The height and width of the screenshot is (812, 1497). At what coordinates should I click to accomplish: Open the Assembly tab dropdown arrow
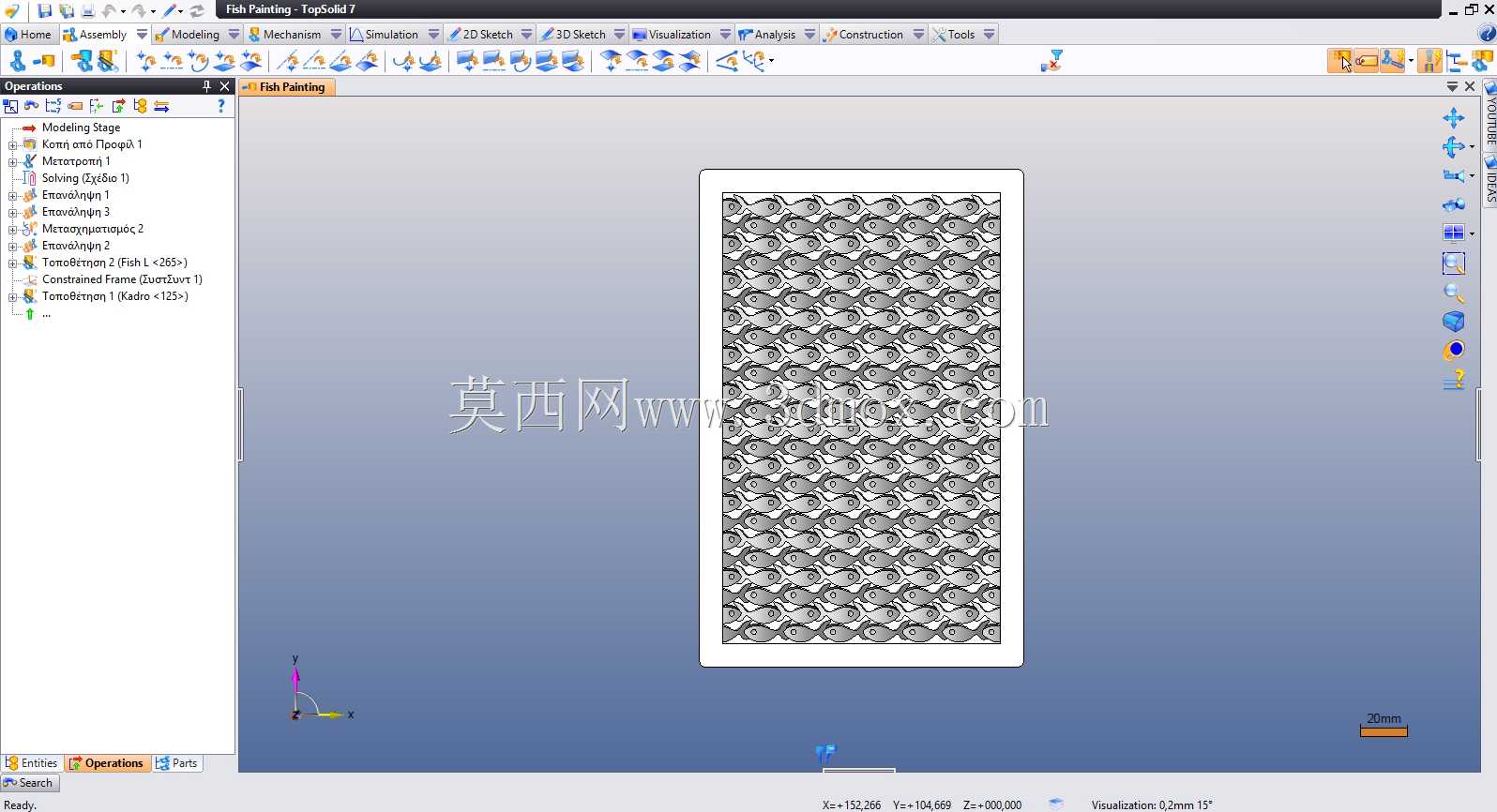point(142,35)
